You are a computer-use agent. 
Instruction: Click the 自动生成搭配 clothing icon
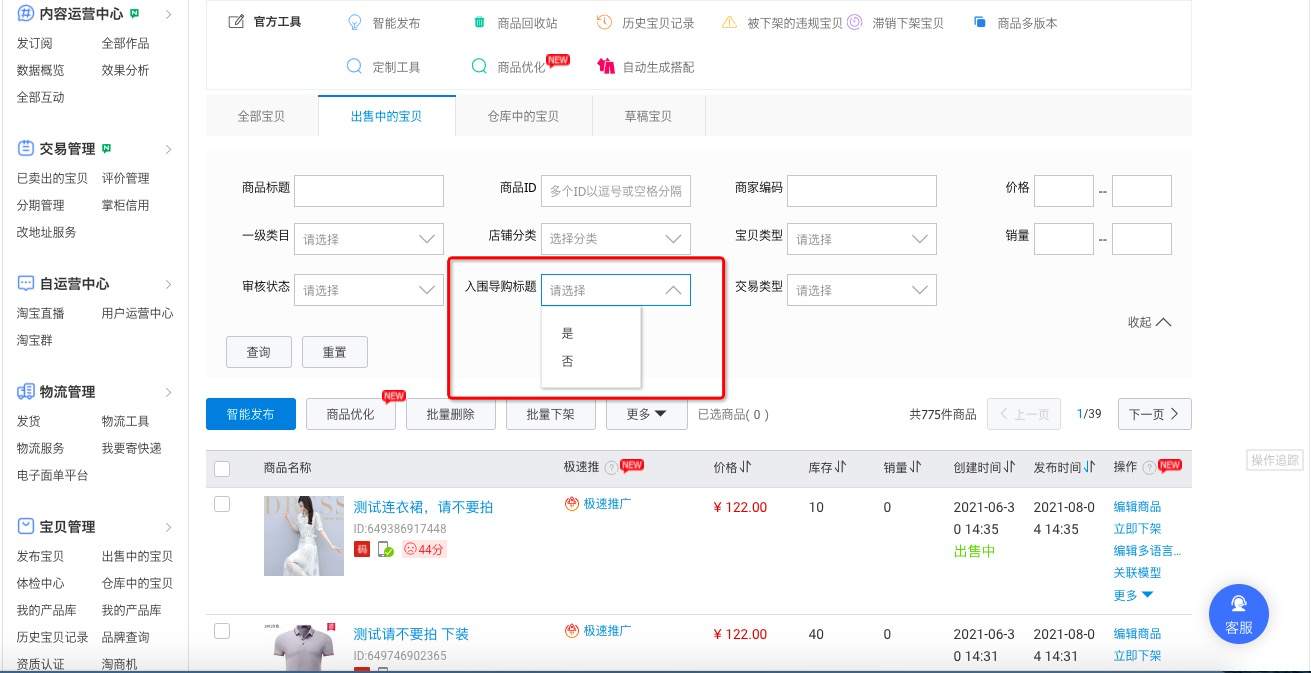coord(605,66)
